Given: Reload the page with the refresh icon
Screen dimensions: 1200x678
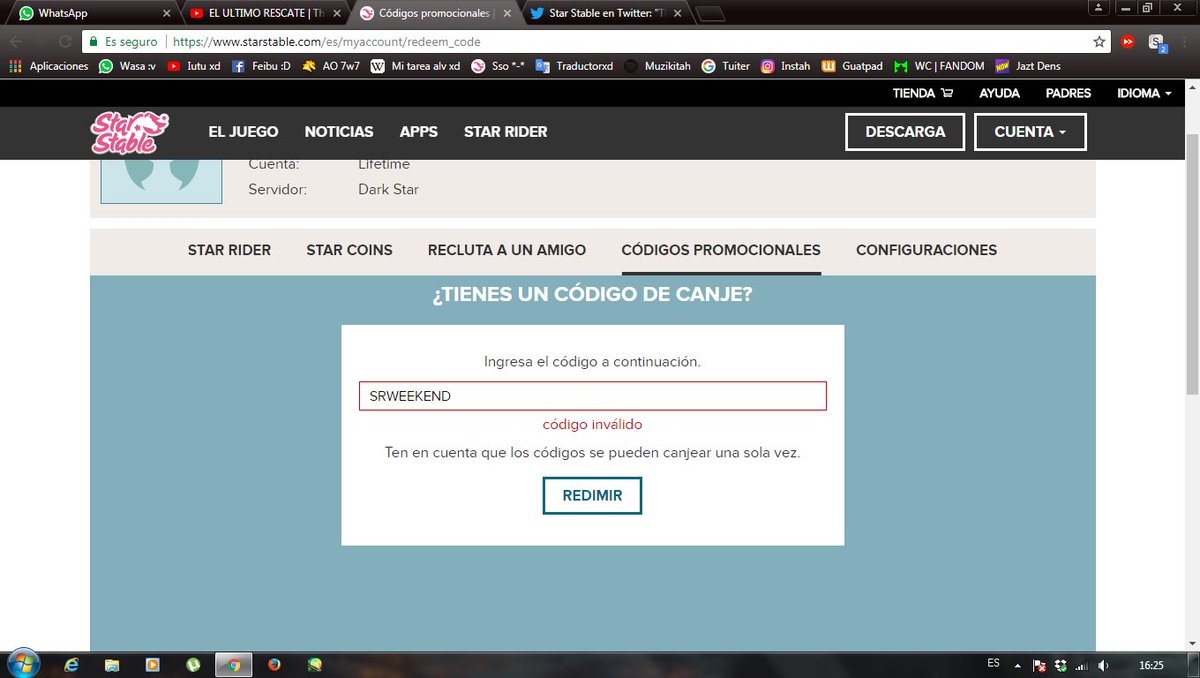Looking at the screenshot, I should [65, 42].
